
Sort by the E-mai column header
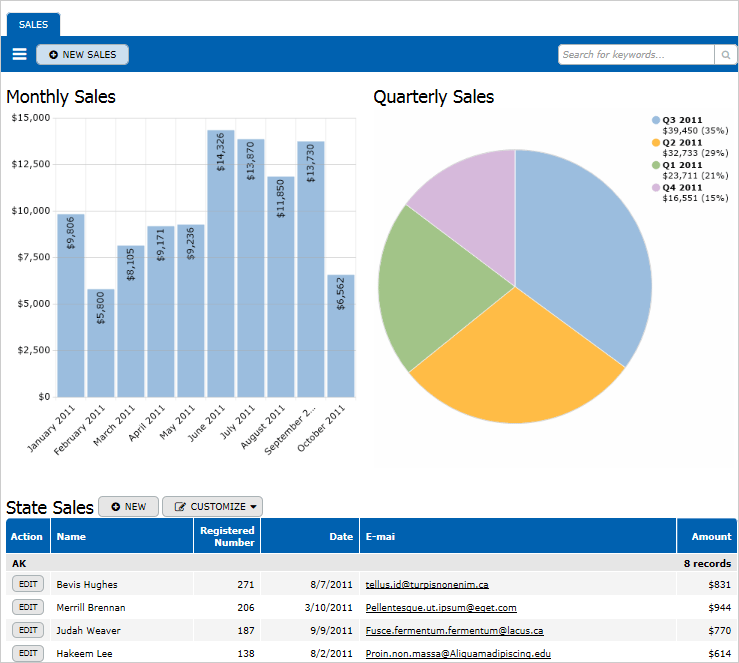[x=518, y=536]
